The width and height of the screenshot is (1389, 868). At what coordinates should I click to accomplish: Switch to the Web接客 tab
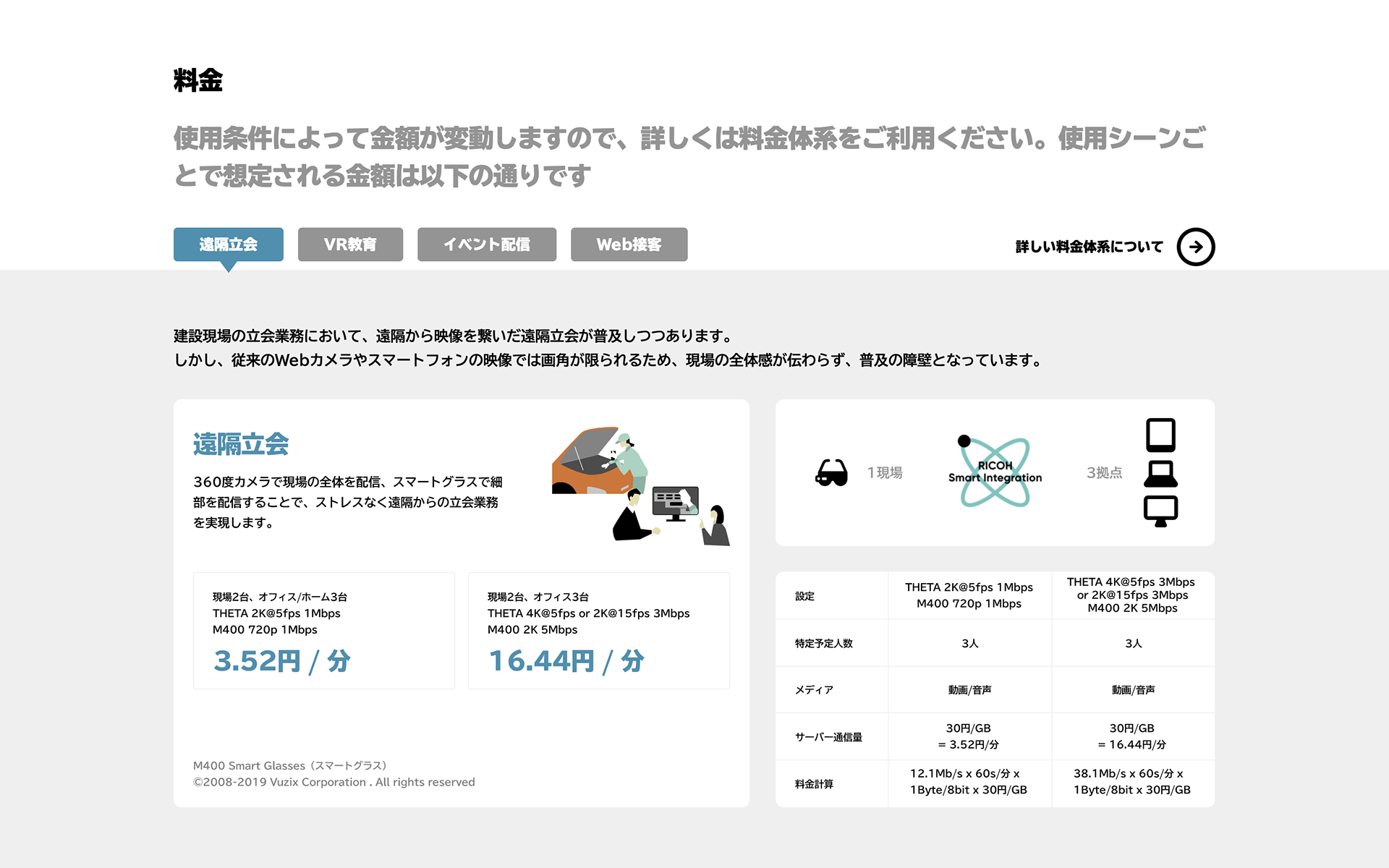coord(629,244)
